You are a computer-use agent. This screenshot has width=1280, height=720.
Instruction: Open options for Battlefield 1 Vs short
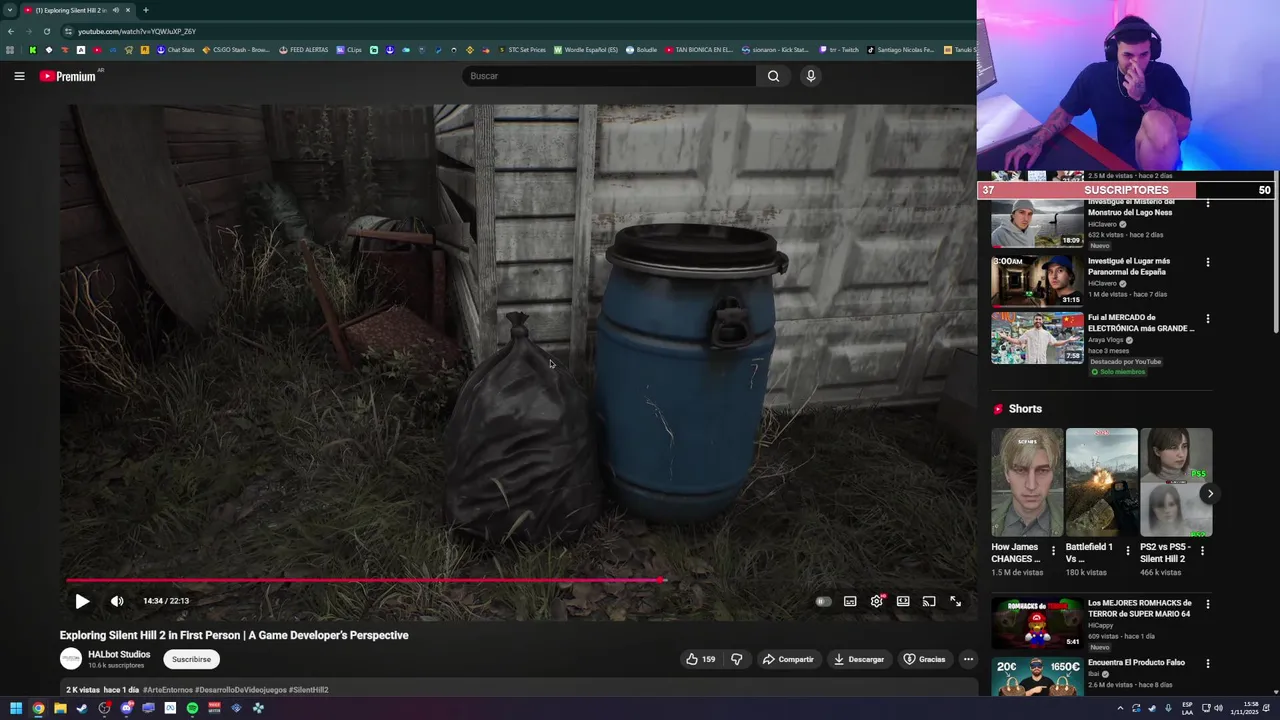[1128, 550]
